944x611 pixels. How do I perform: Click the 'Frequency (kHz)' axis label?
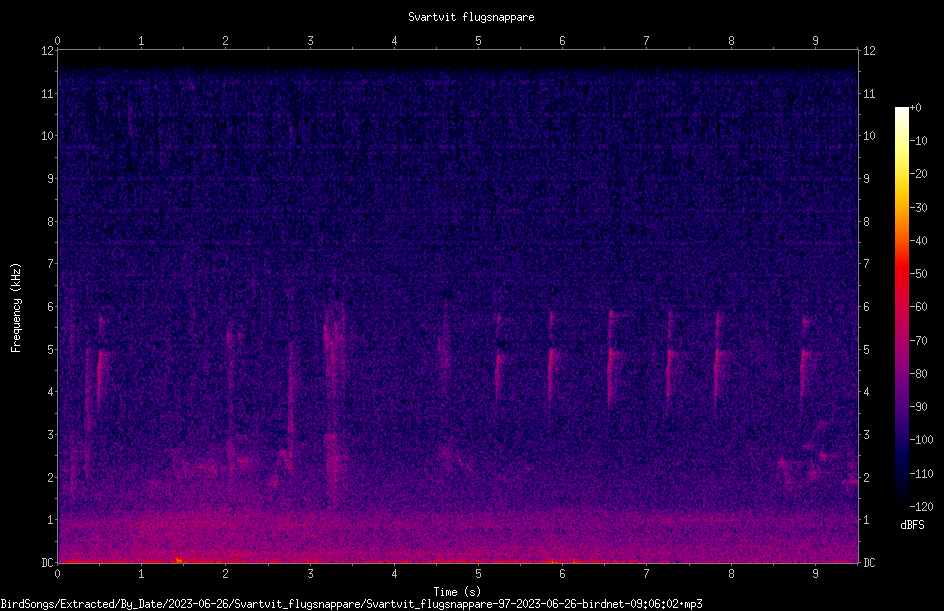[16, 308]
